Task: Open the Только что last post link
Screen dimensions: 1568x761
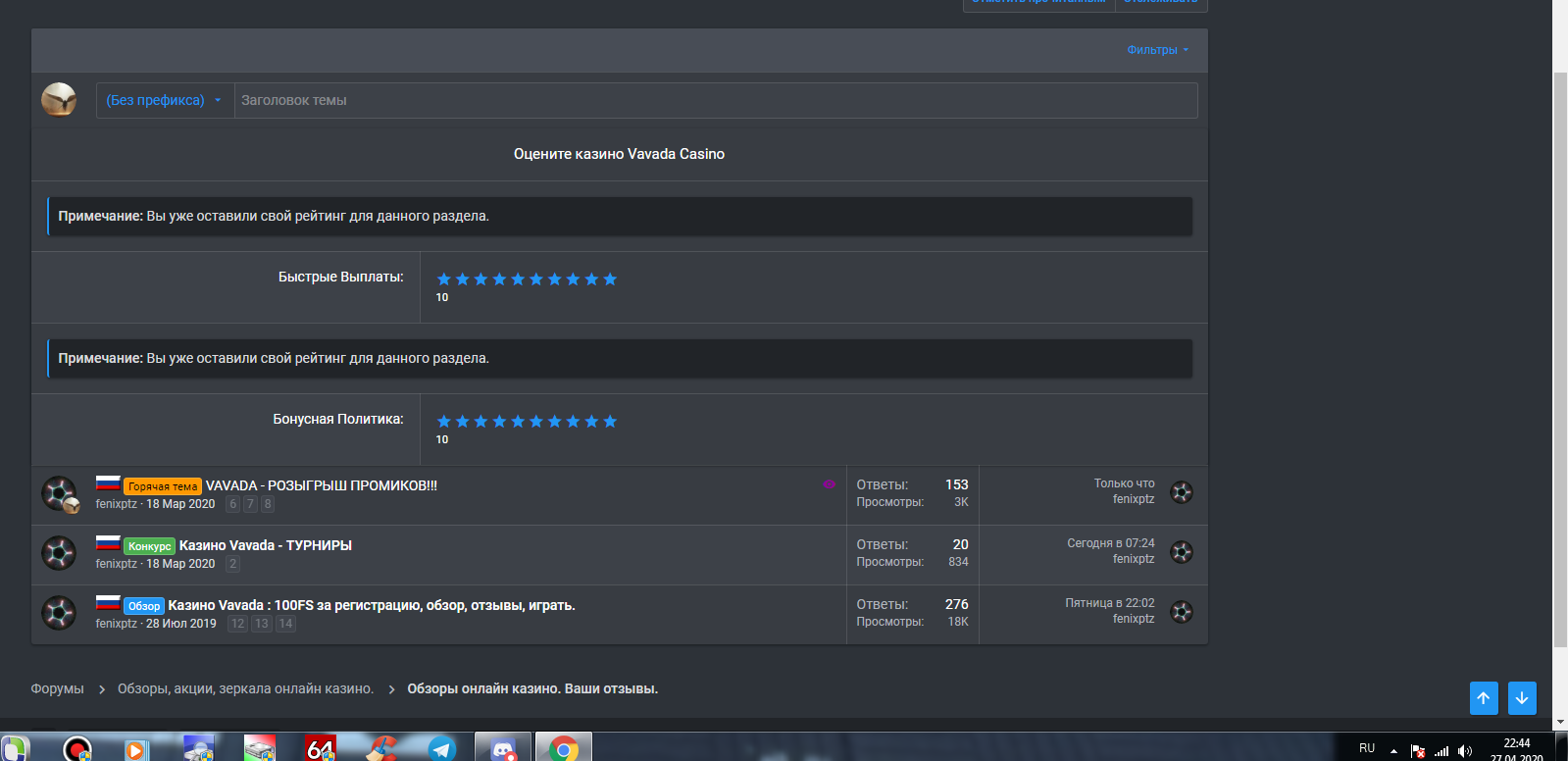Action: (1124, 483)
